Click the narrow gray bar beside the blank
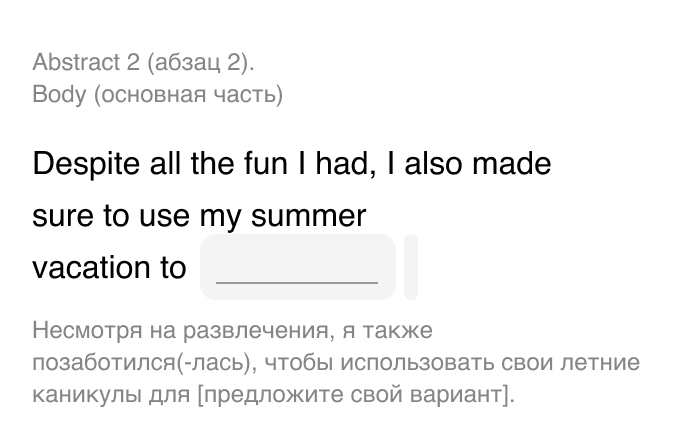Viewport: 680px width, 444px height. click(410, 267)
